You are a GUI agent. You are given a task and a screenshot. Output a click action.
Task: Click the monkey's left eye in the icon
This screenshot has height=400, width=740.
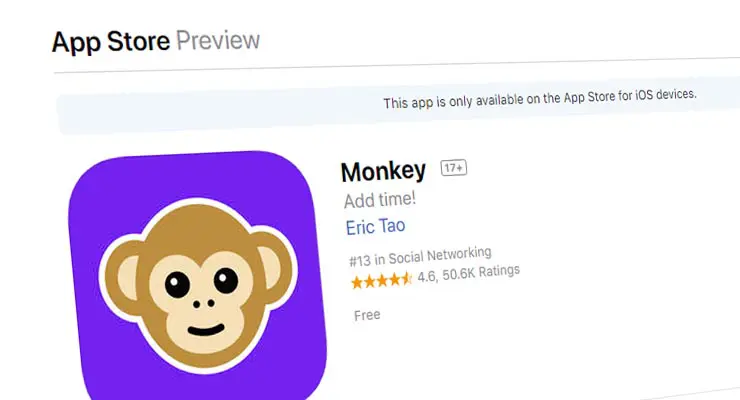coord(177,284)
